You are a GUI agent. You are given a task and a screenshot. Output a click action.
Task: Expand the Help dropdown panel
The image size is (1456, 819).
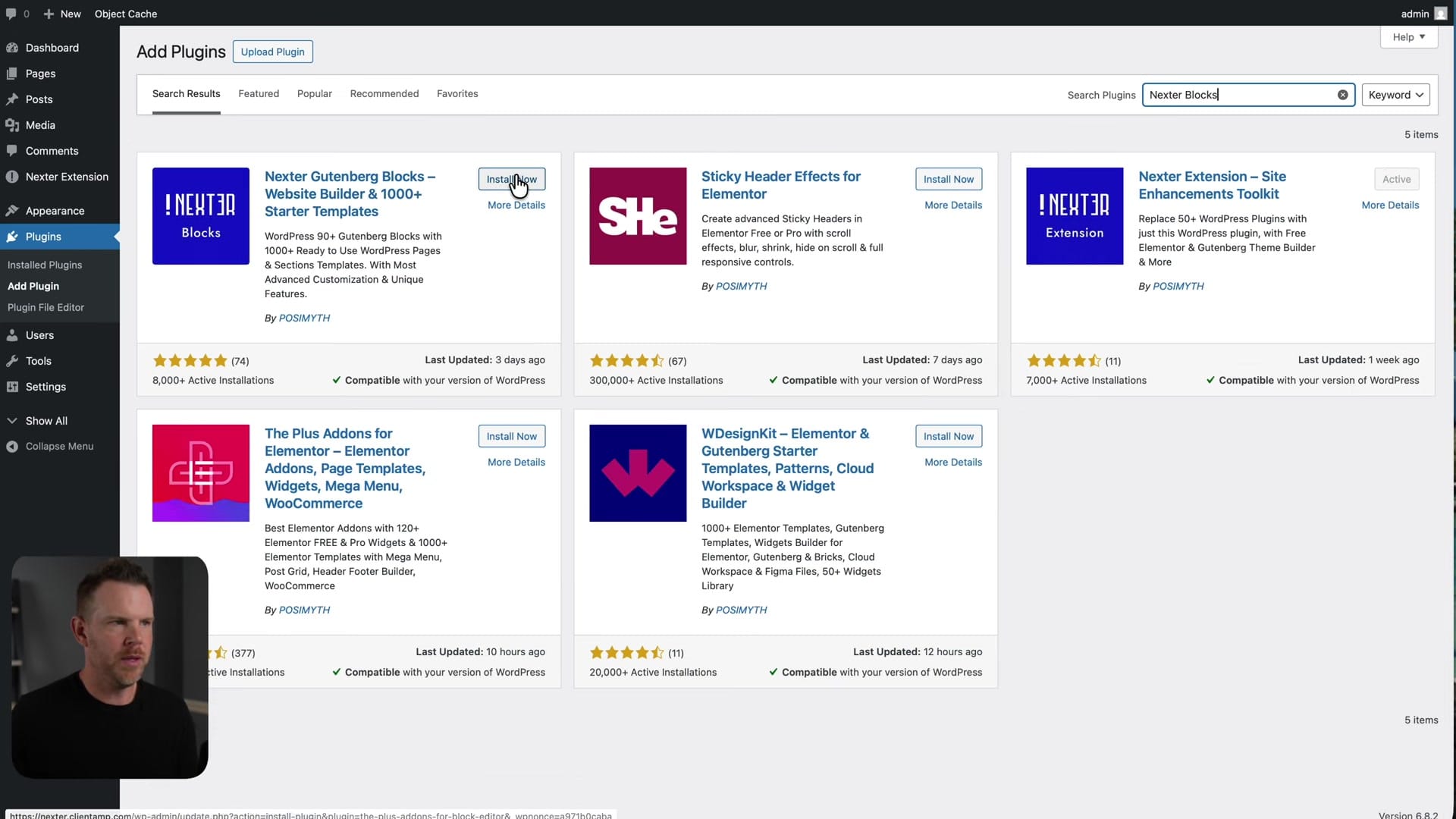click(x=1409, y=37)
